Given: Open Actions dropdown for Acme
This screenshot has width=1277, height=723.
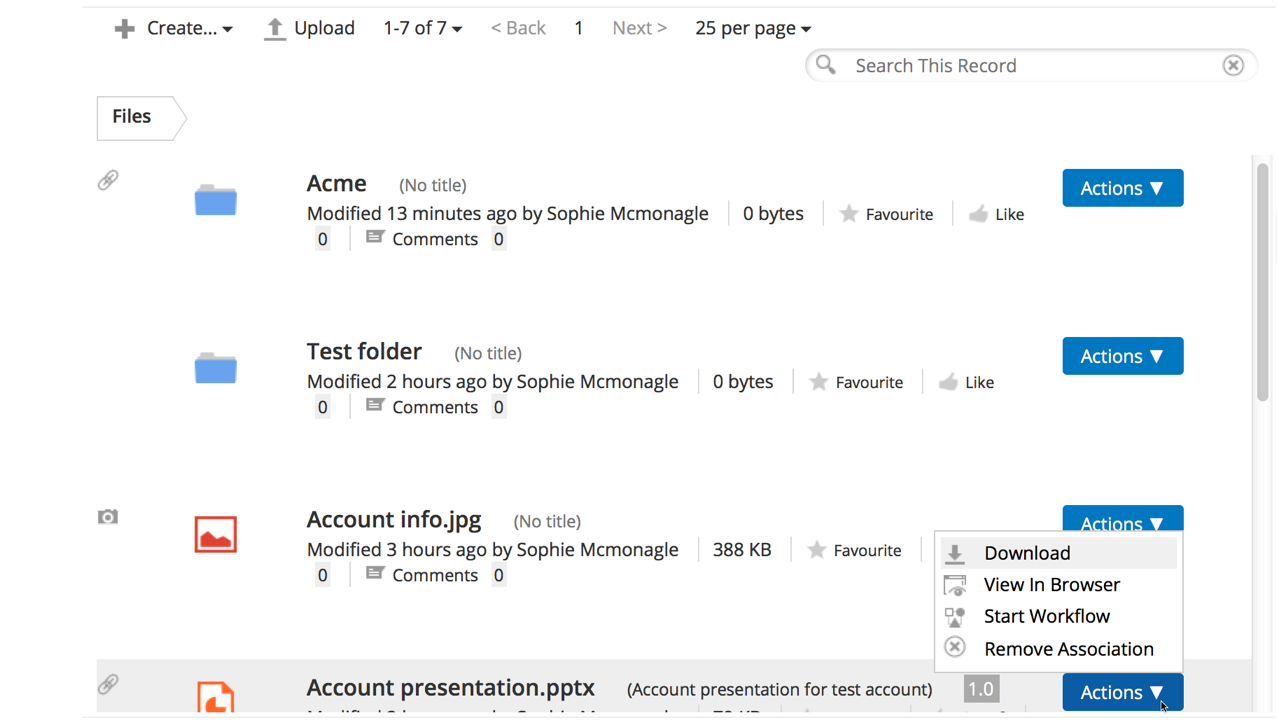Looking at the screenshot, I should [1122, 188].
